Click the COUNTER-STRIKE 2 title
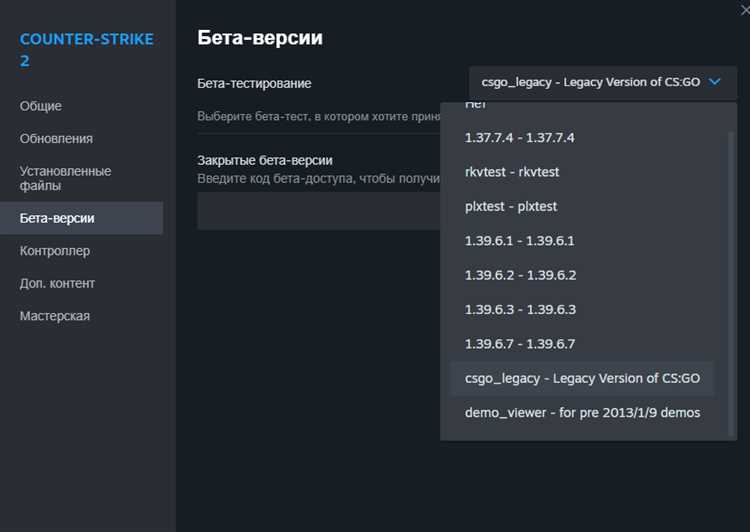Screen dimensions: 750x532 pos(87,50)
